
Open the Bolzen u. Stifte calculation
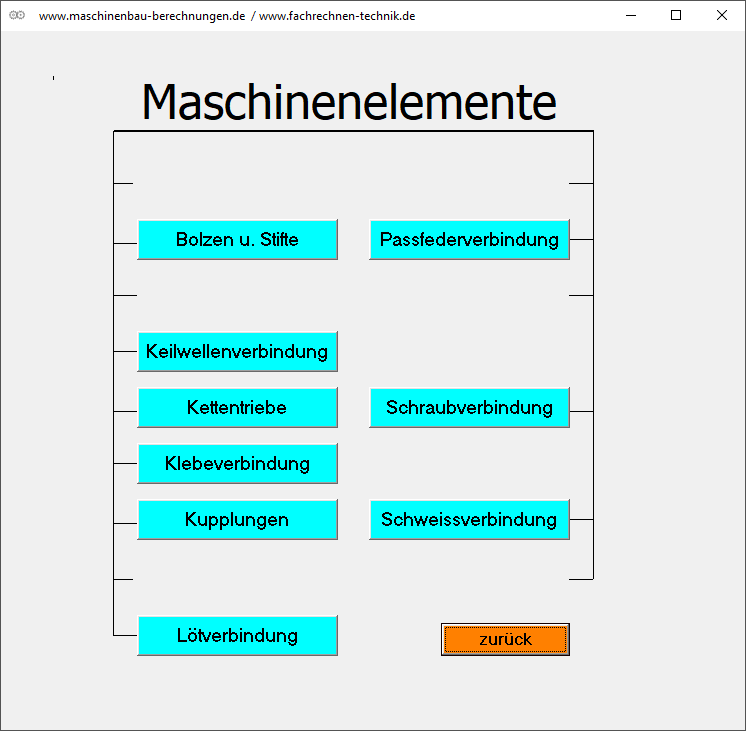(237, 240)
